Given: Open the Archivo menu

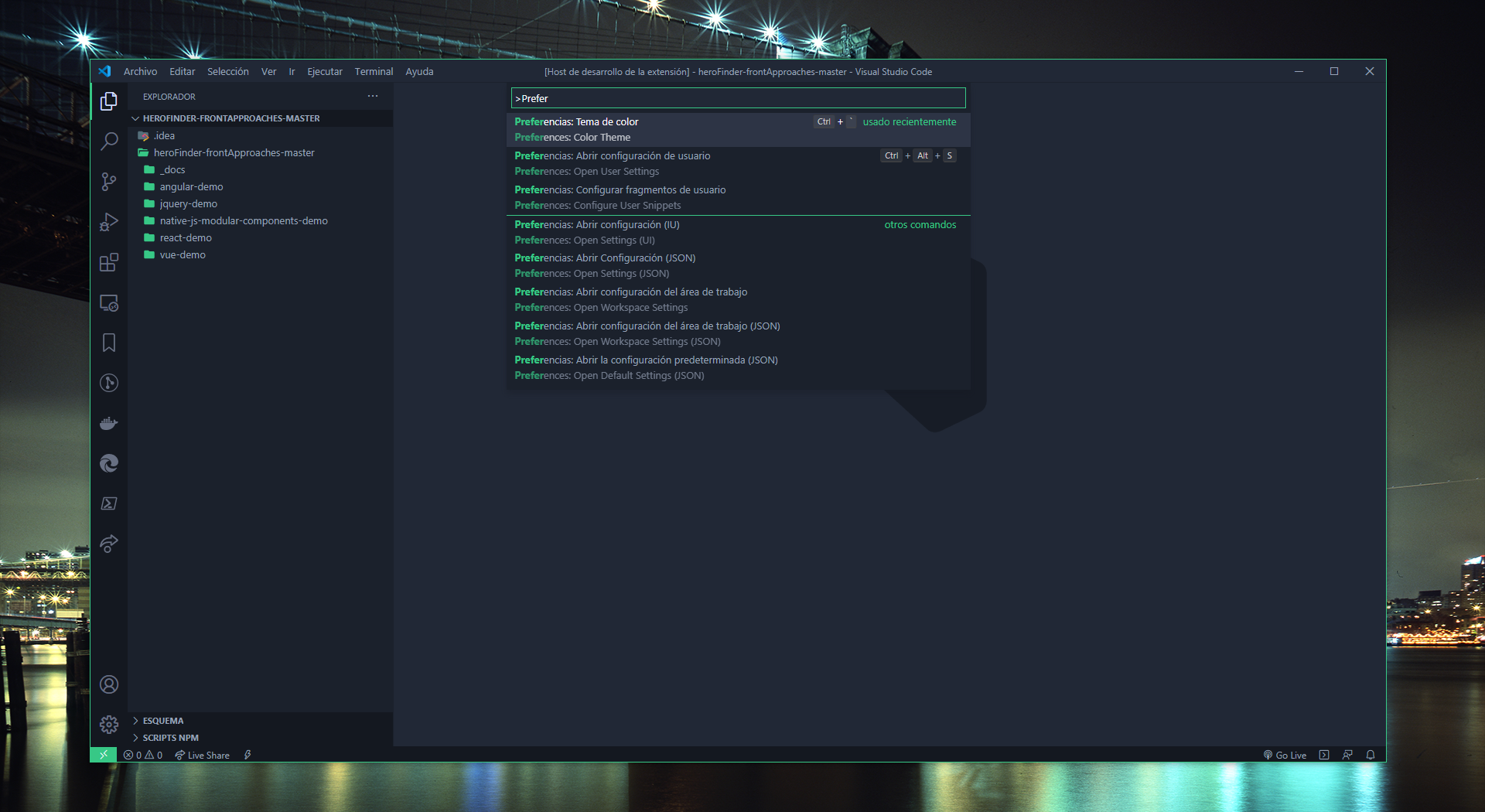Looking at the screenshot, I should [x=140, y=71].
